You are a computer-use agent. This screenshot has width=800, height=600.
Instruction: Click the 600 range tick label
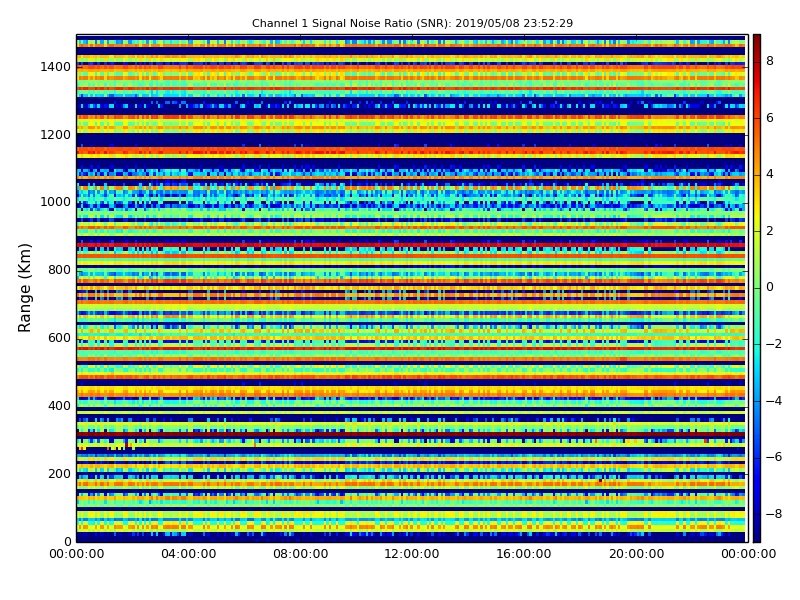click(59, 338)
